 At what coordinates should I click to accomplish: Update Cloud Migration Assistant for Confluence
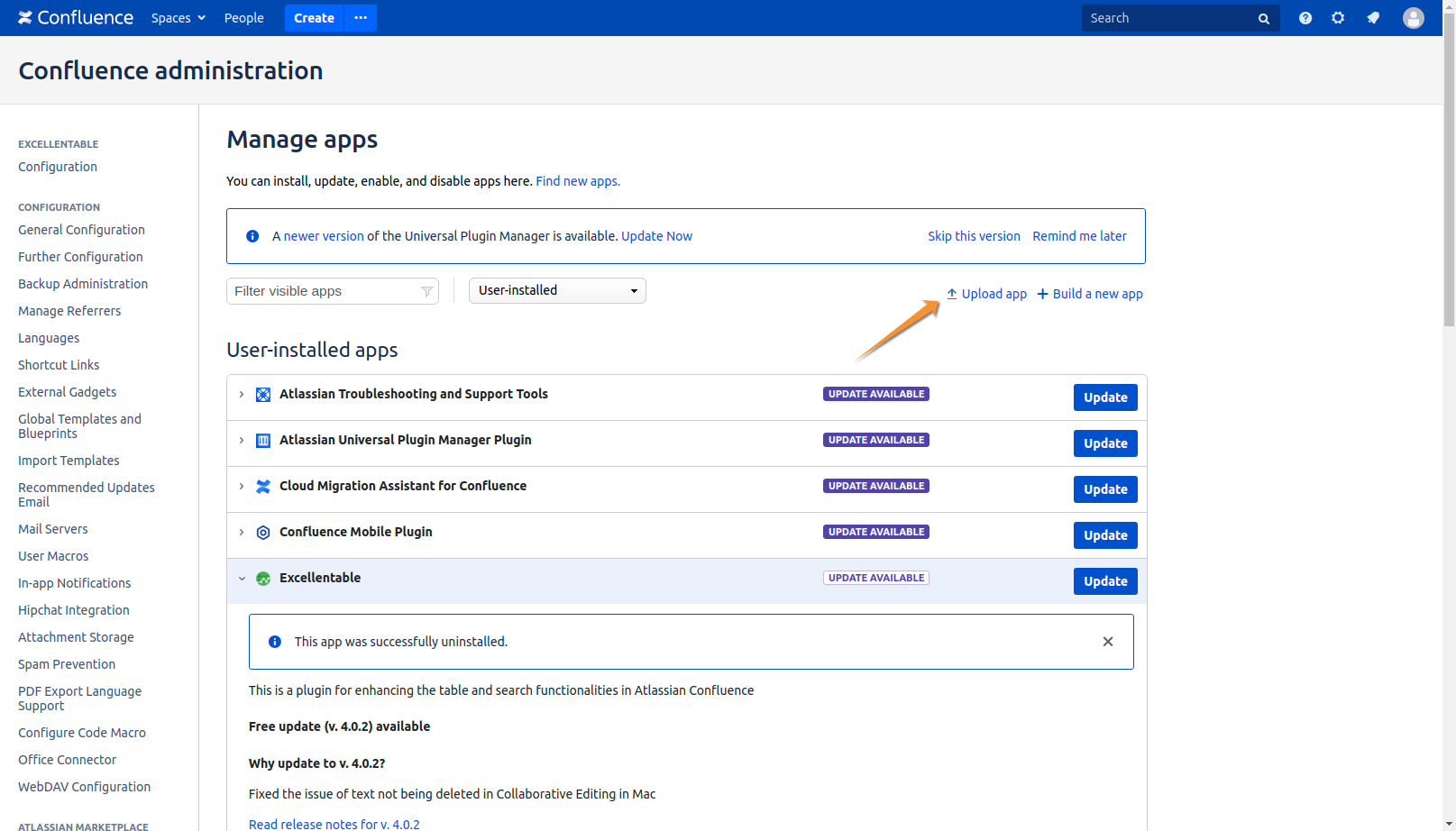tap(1105, 489)
